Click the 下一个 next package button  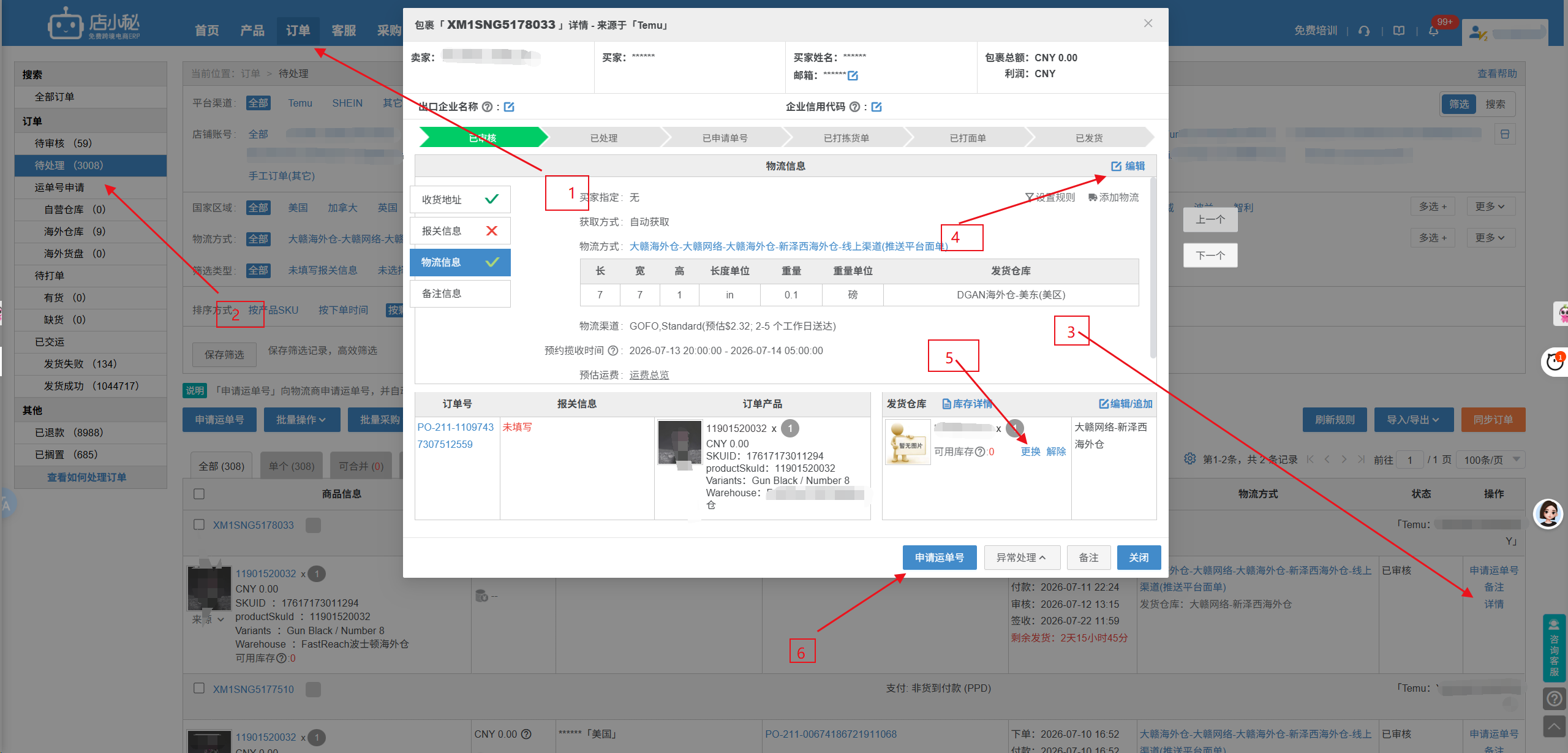tap(1210, 255)
